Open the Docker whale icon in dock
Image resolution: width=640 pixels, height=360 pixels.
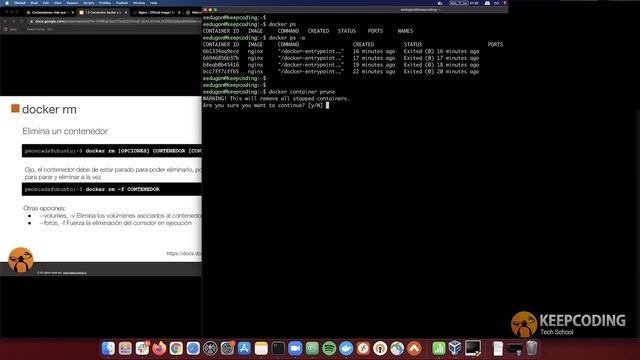pyautogui.click(x=346, y=348)
